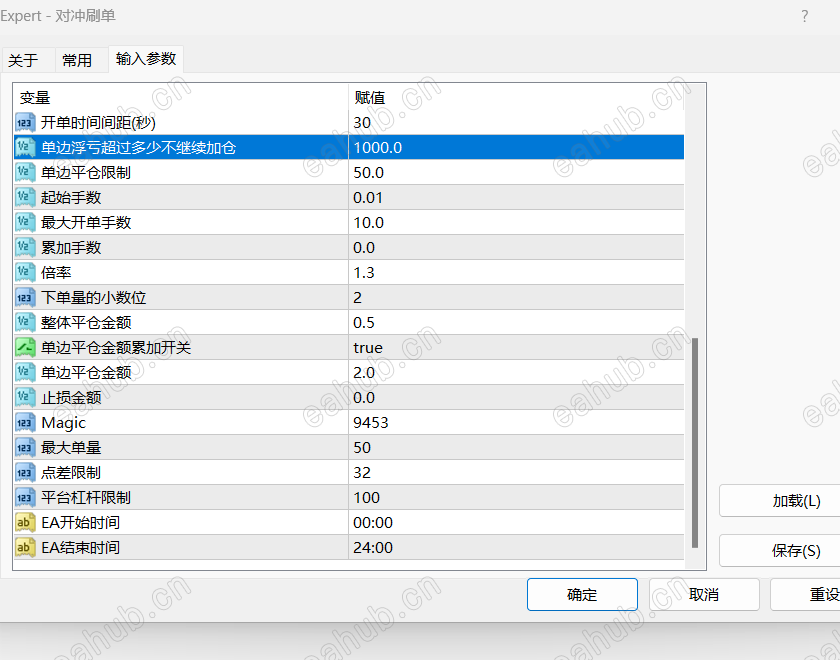This screenshot has height=660, width=840.
Task: Edit the 整体平仓金额 value 0.5
Action: click(x=516, y=322)
